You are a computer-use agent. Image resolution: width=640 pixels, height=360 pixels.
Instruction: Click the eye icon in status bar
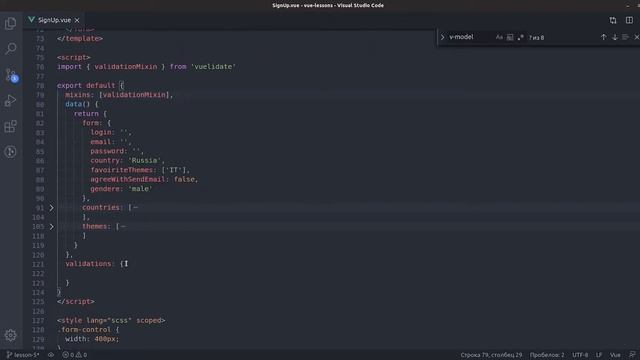[x=51, y=355]
